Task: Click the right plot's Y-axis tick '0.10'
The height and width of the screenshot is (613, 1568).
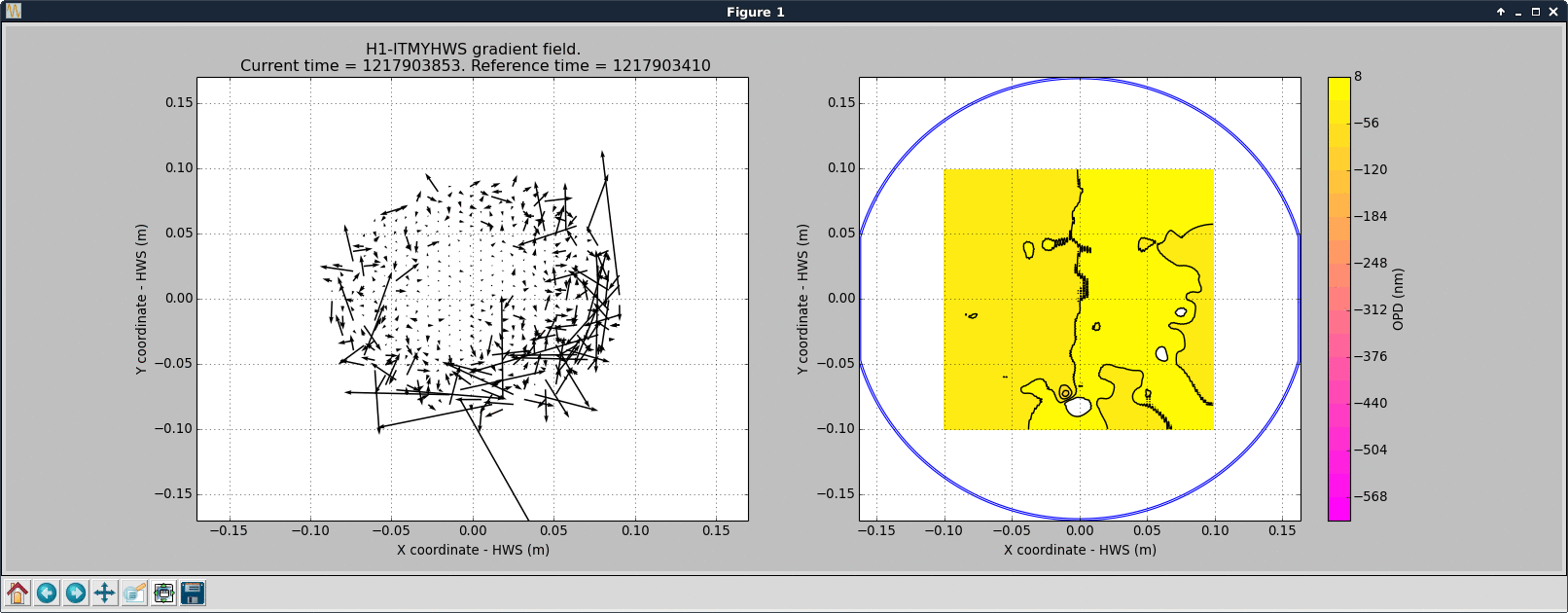Action: 841,168
